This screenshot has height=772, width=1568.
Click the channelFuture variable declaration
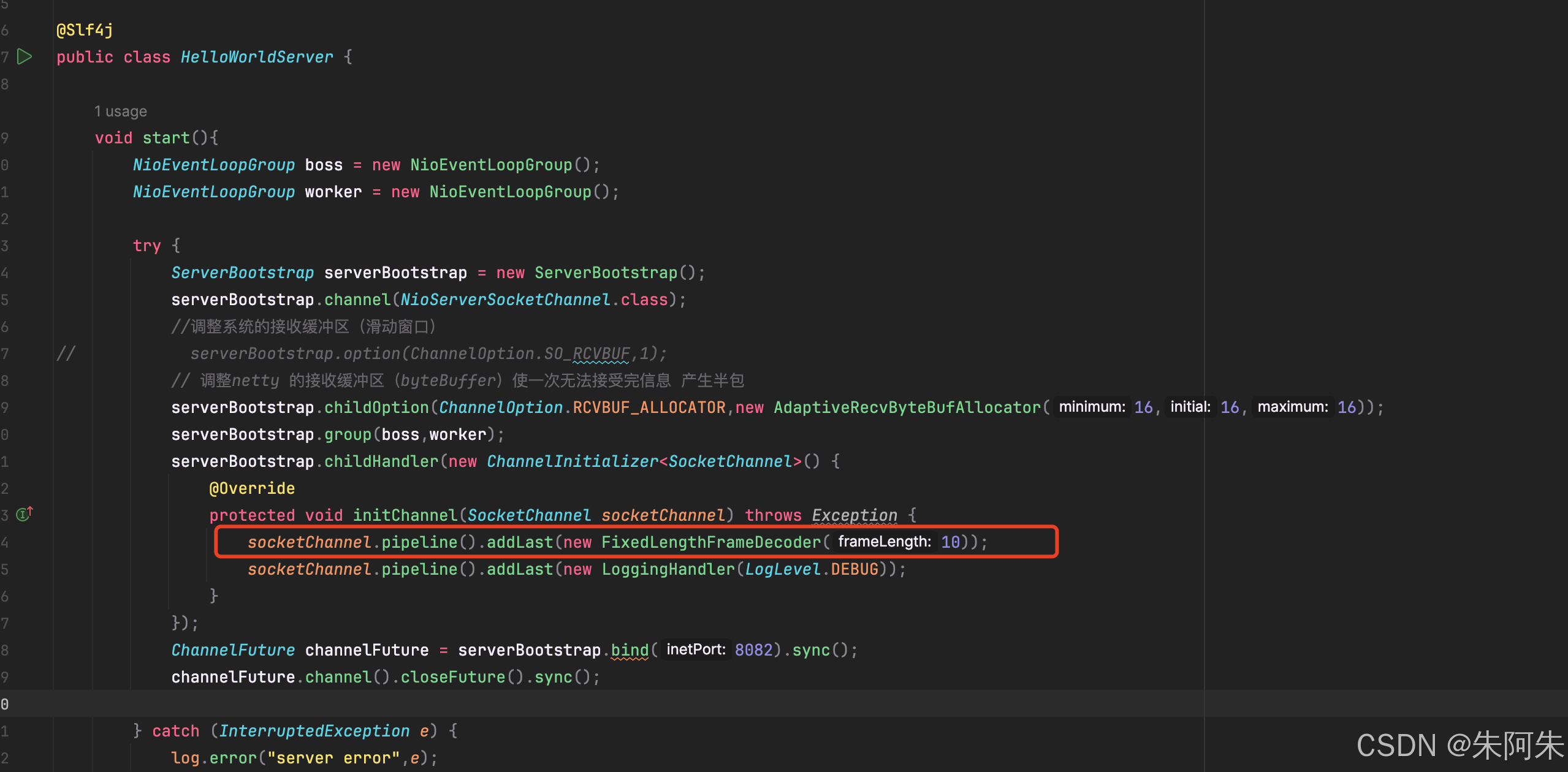[x=367, y=650]
